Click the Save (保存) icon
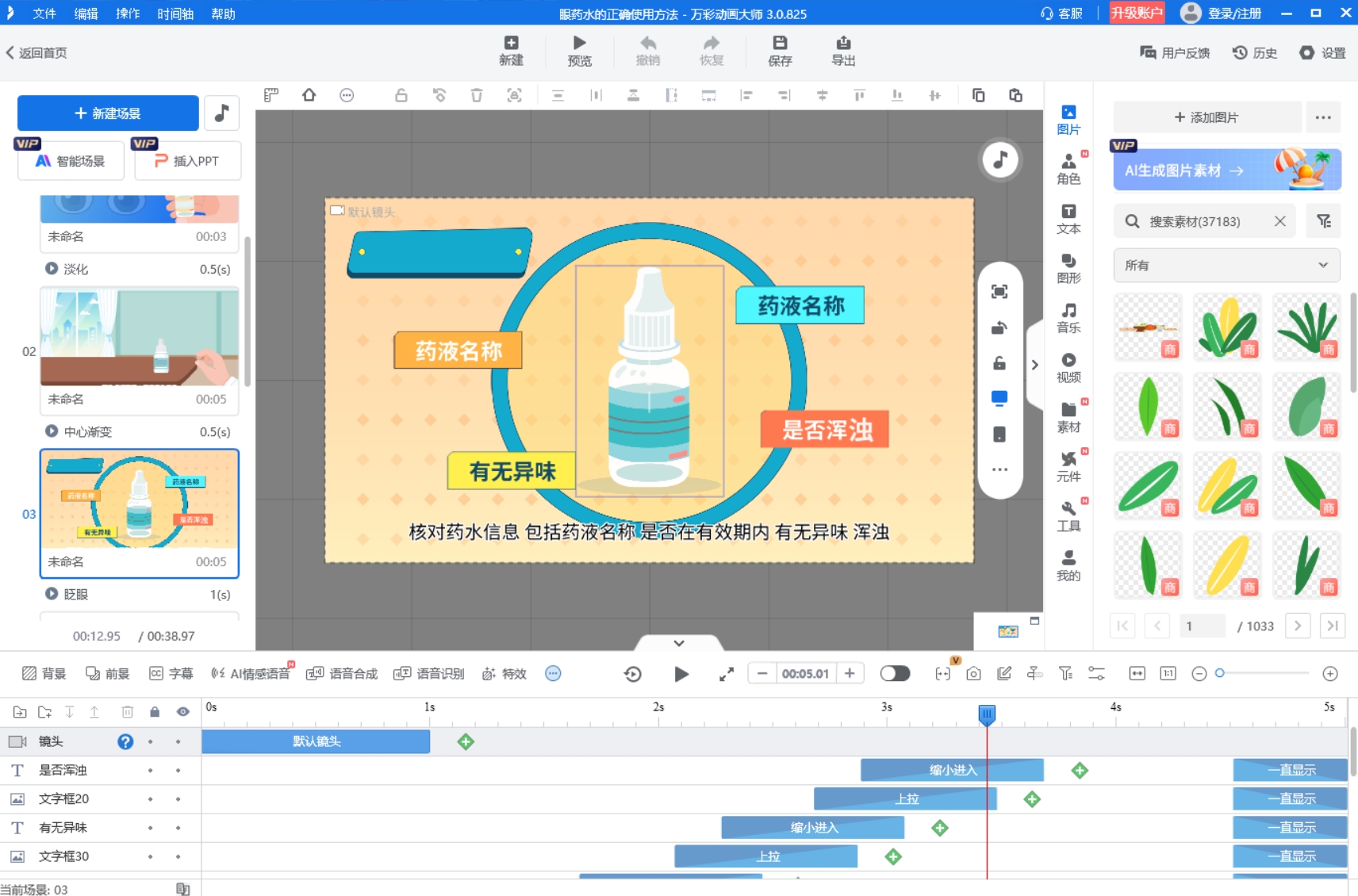Image resolution: width=1358 pixels, height=896 pixels. click(780, 44)
